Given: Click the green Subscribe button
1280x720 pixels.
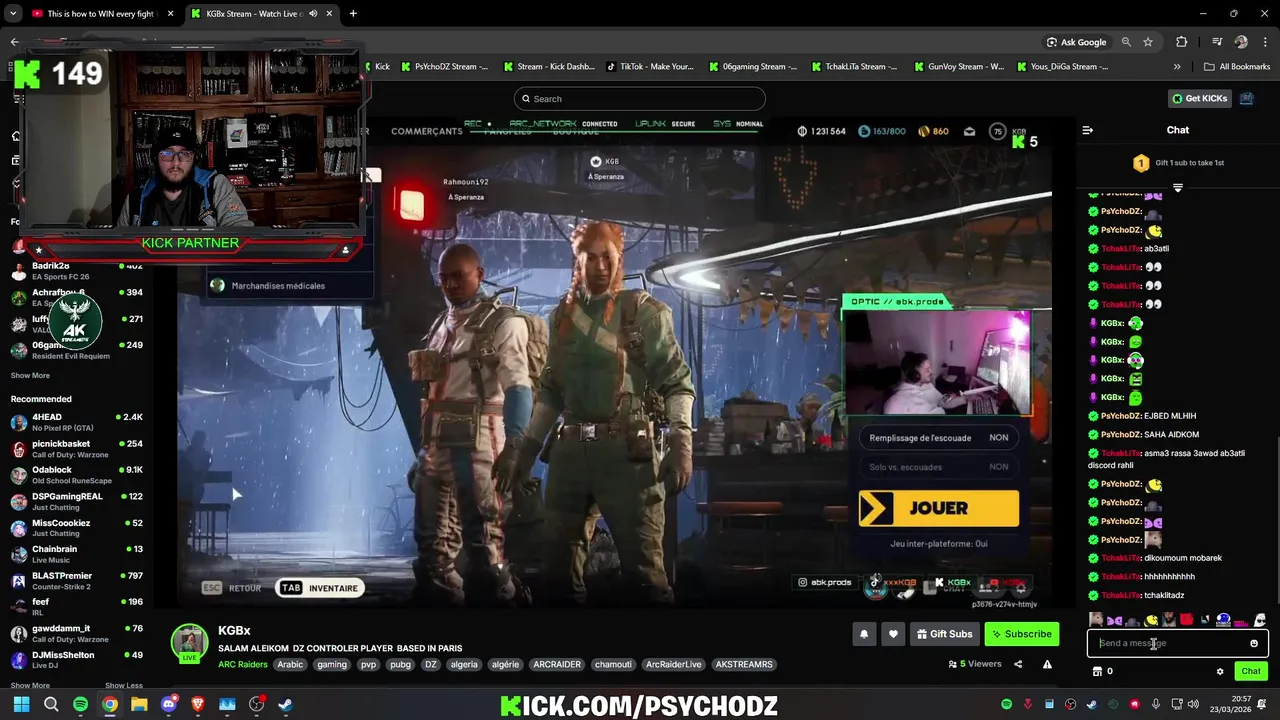Looking at the screenshot, I should 1022,634.
